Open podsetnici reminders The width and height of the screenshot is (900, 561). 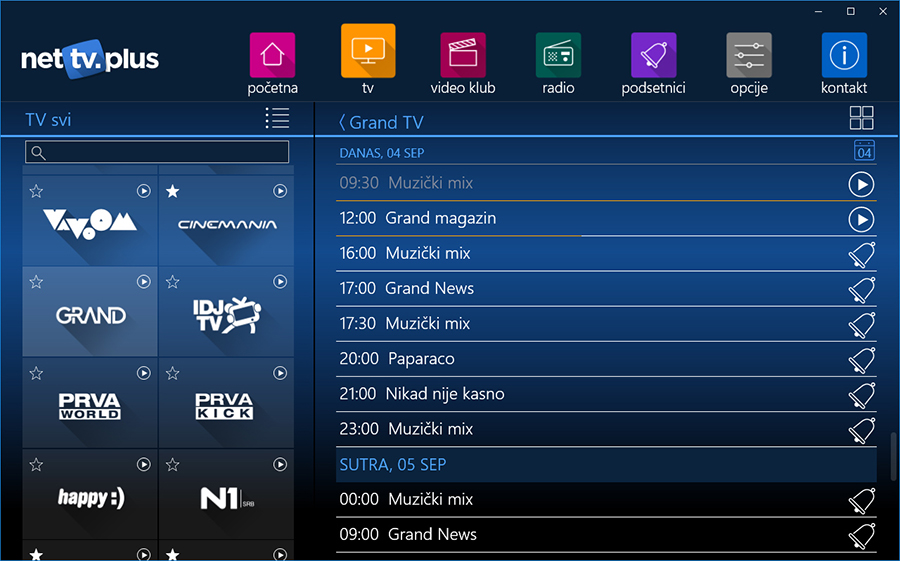tap(654, 55)
